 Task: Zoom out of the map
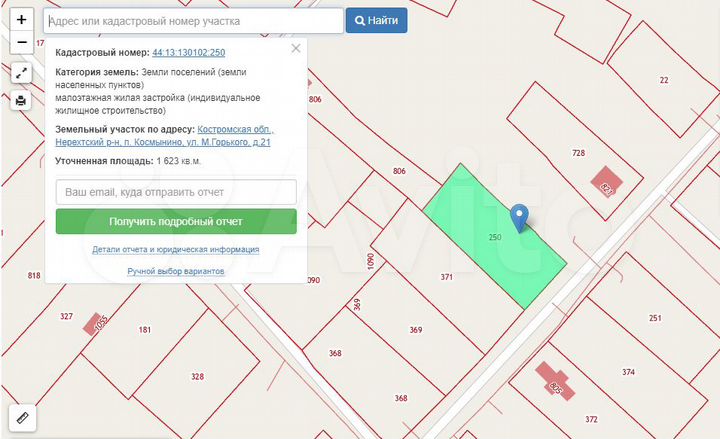[x=22, y=43]
